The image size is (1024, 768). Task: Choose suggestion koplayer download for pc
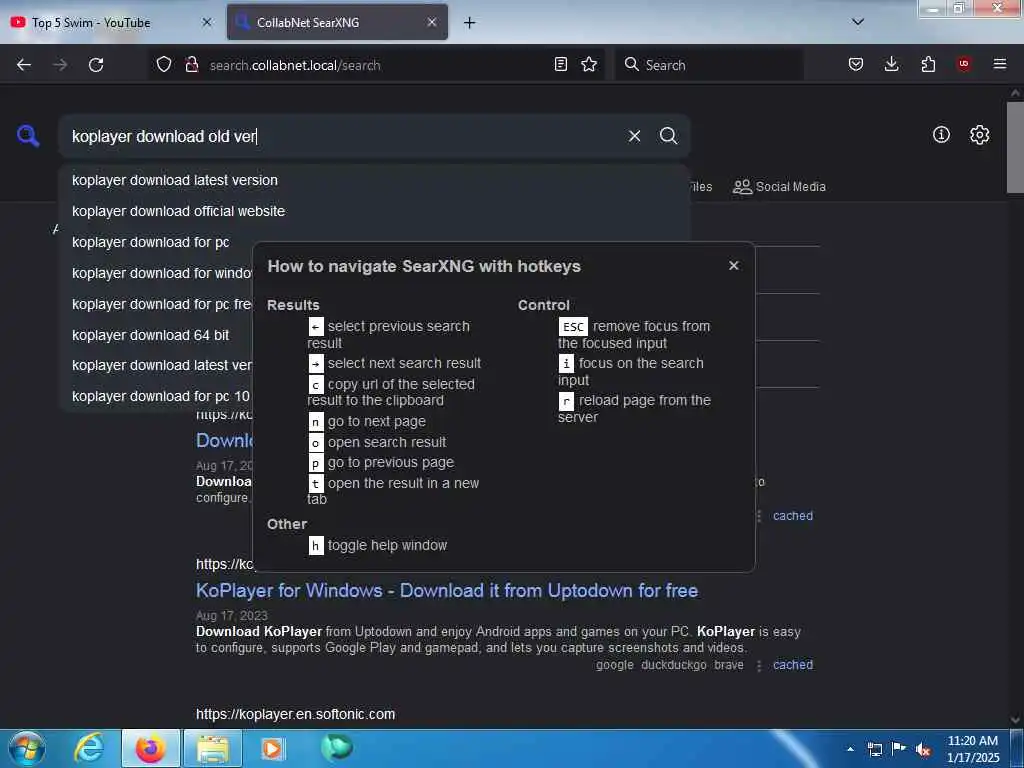150,242
